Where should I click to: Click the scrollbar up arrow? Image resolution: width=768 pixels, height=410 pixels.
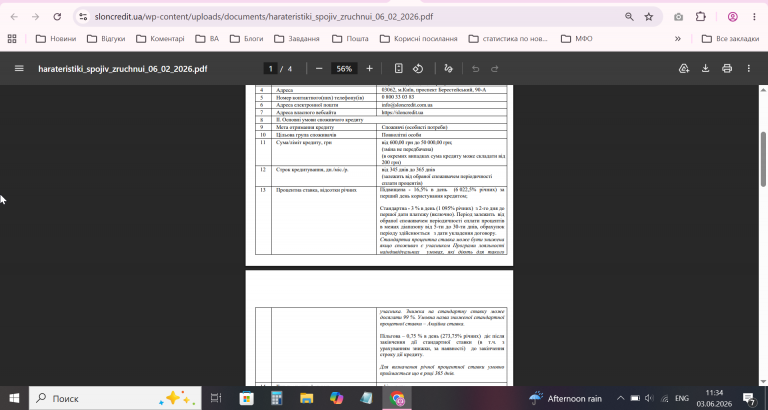pyautogui.click(x=763, y=90)
